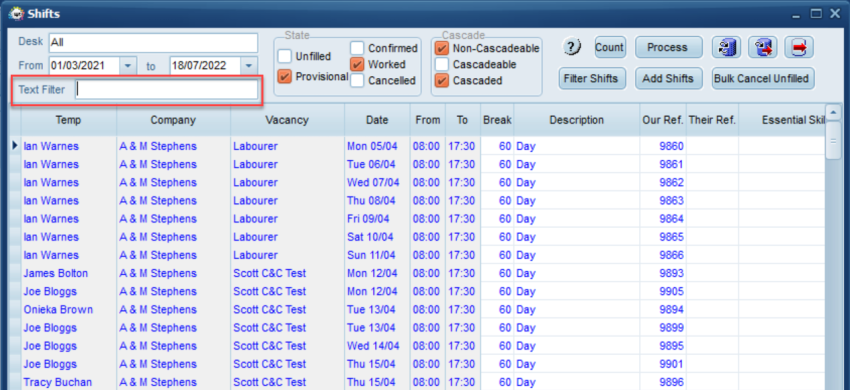Focus the Text Filter input field
The image size is (850, 390).
(x=166, y=90)
